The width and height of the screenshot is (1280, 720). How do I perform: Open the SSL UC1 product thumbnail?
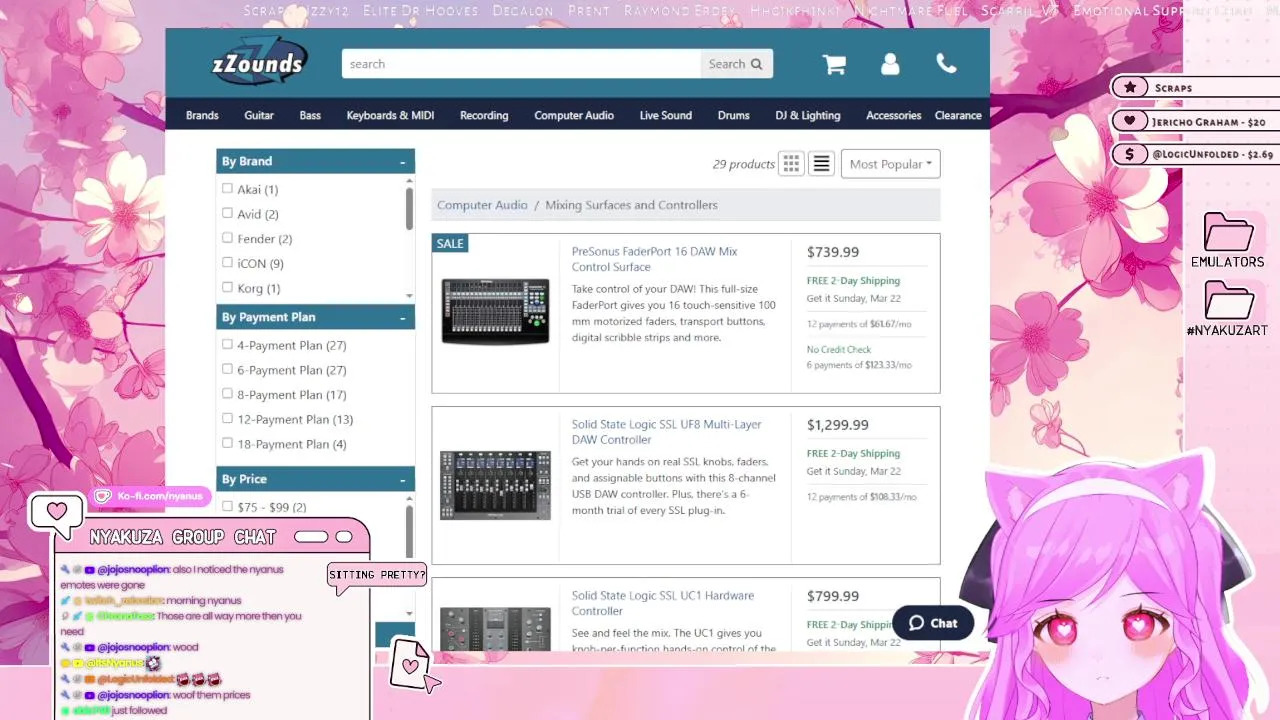pyautogui.click(x=495, y=630)
